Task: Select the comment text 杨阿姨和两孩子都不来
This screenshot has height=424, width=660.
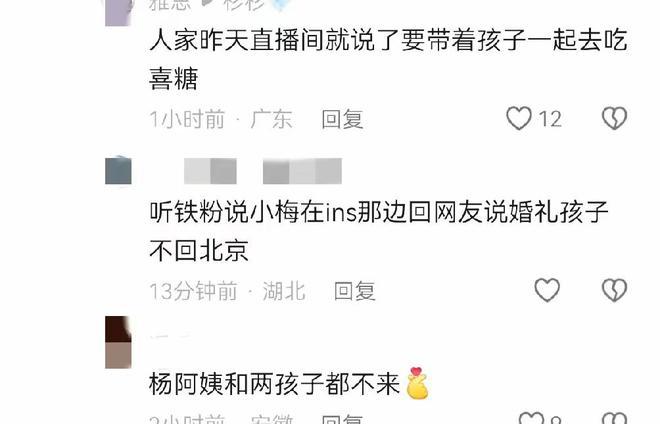Action: (274, 384)
